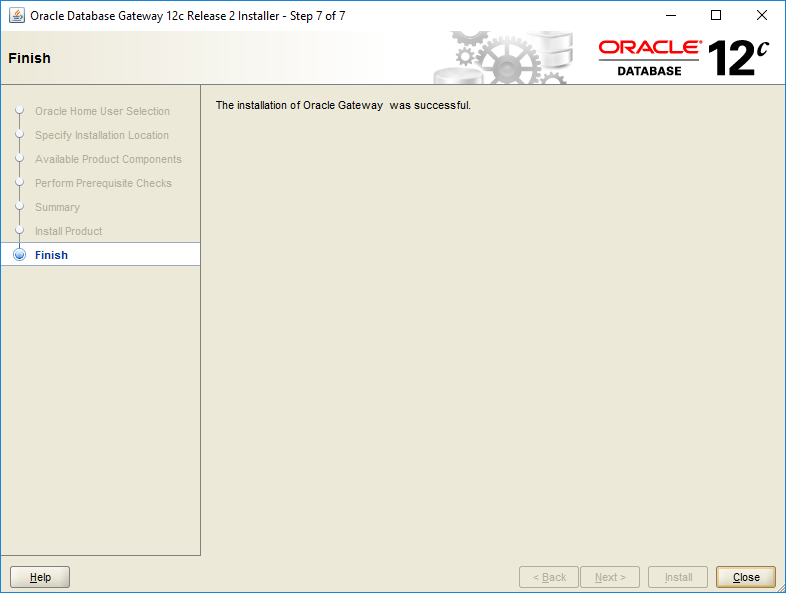
Task: Select Specify Installation Location step
Action: [102, 135]
